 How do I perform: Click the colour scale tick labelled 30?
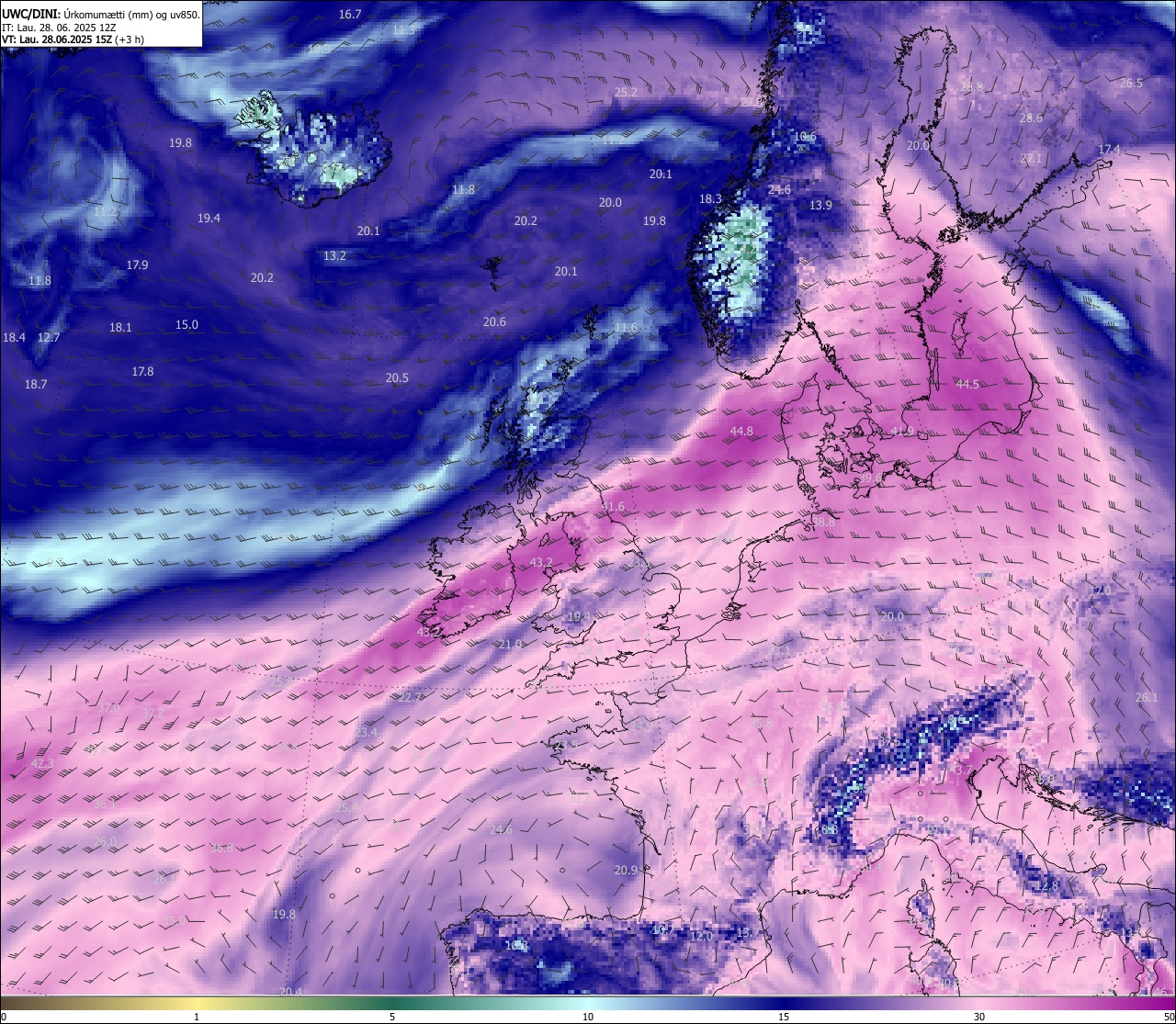pyautogui.click(x=979, y=1017)
